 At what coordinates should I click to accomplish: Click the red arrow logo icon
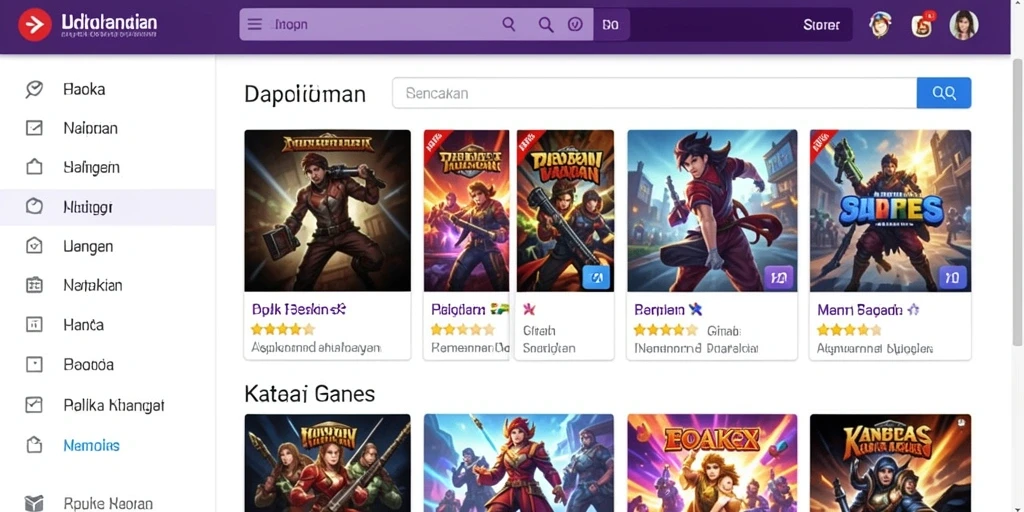coord(35,25)
